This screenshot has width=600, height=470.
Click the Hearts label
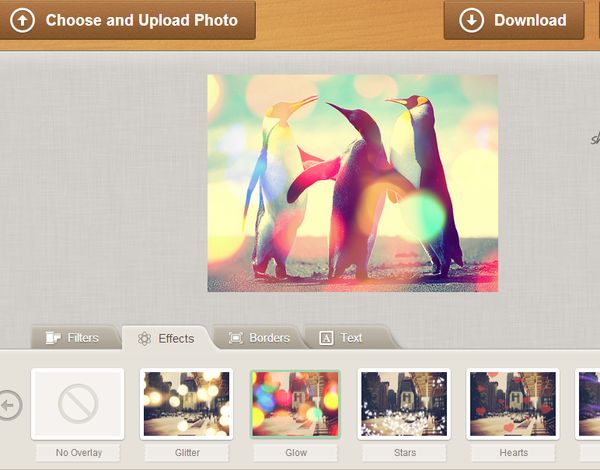click(x=514, y=453)
